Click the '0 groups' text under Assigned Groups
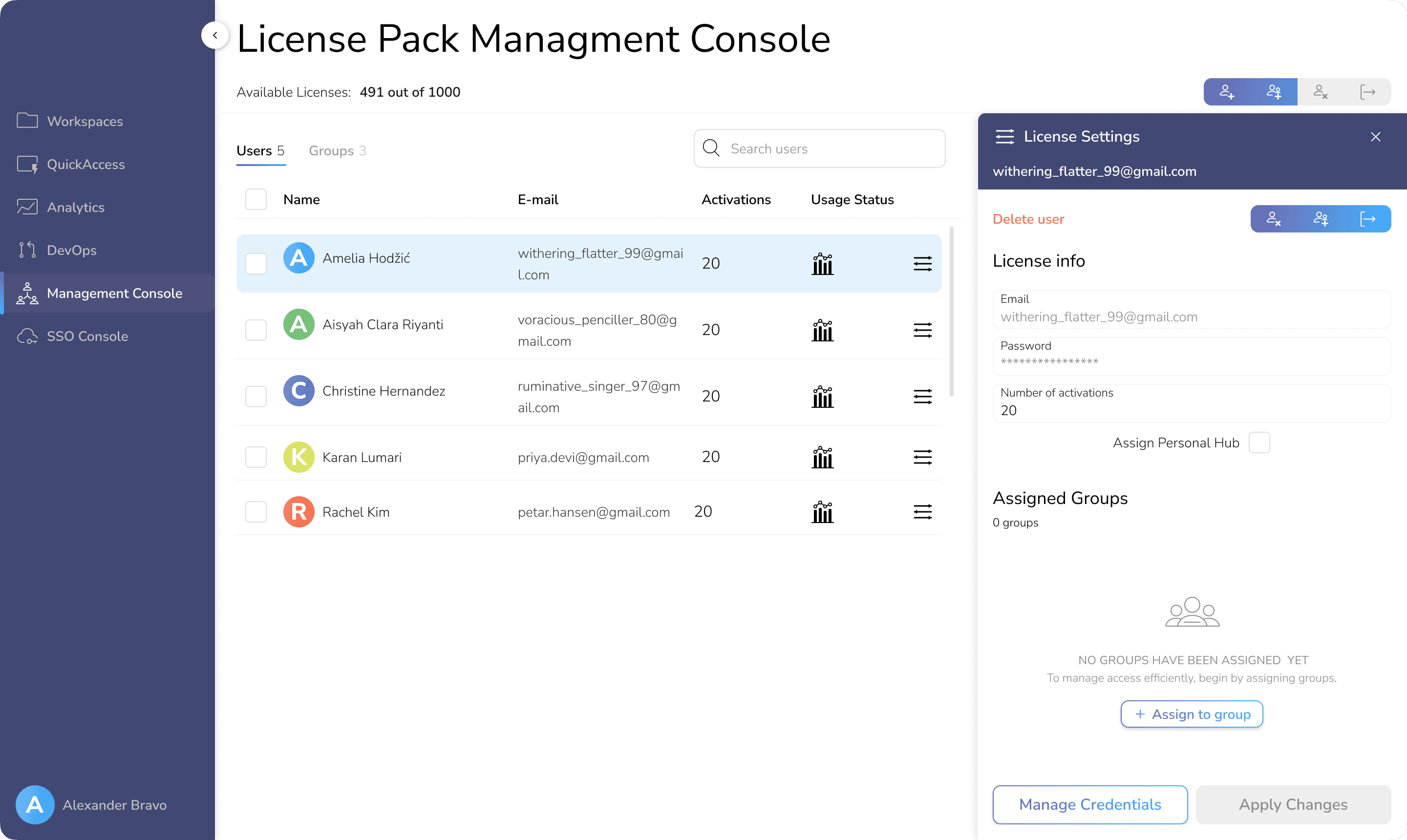This screenshot has width=1407, height=840. (1015, 523)
